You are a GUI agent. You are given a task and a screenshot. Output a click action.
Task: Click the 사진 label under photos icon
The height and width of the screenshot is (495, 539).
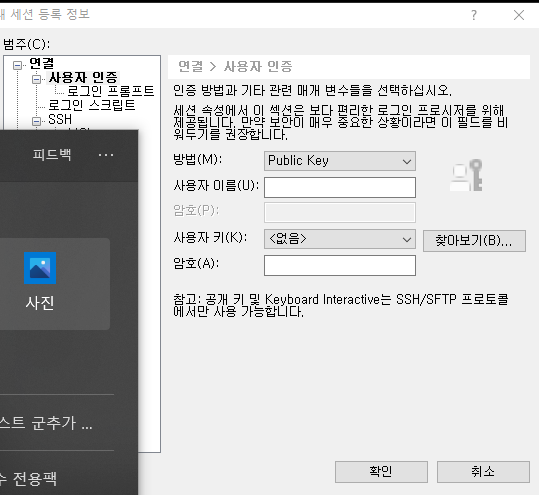(40, 303)
